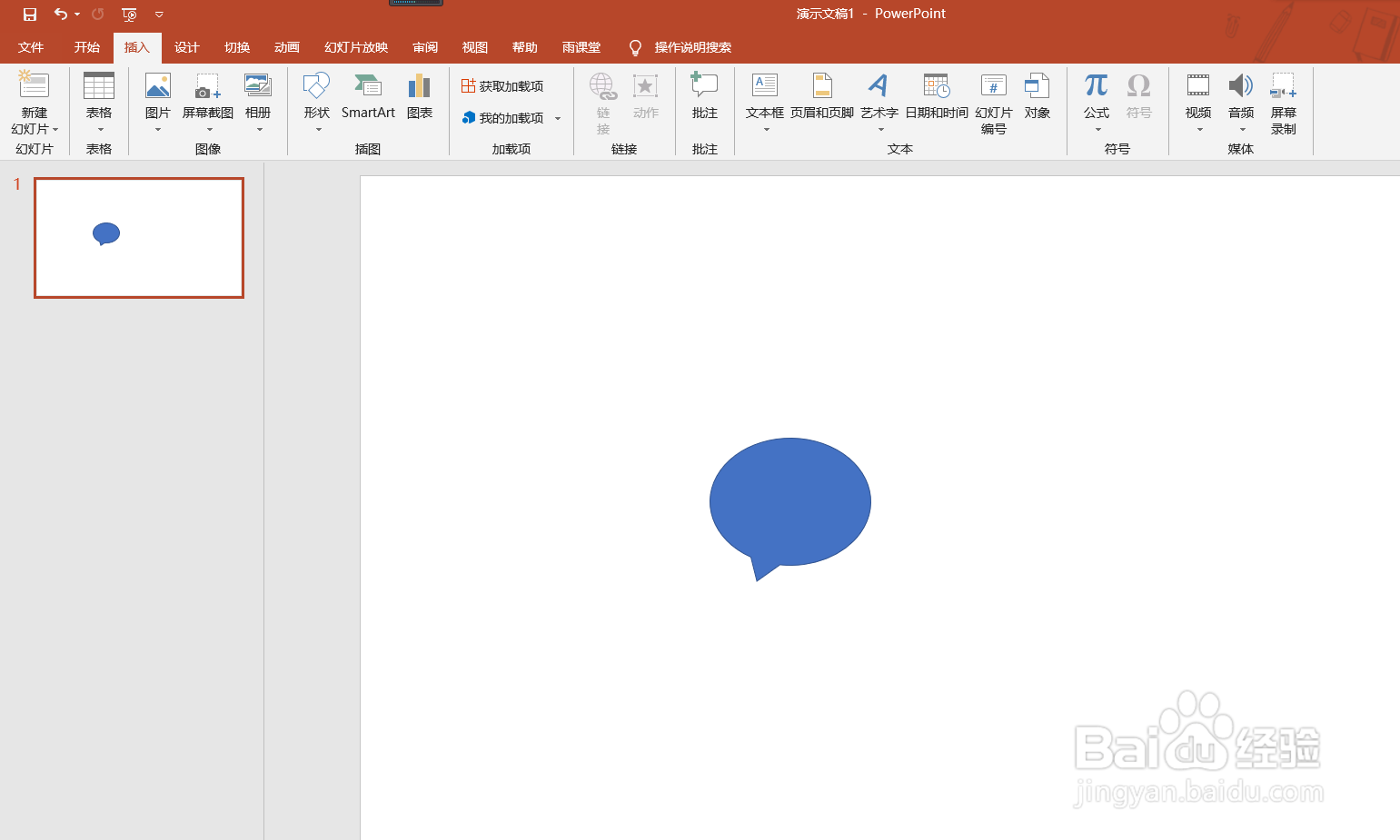Switch to the 设计 ribbon tab

187,47
